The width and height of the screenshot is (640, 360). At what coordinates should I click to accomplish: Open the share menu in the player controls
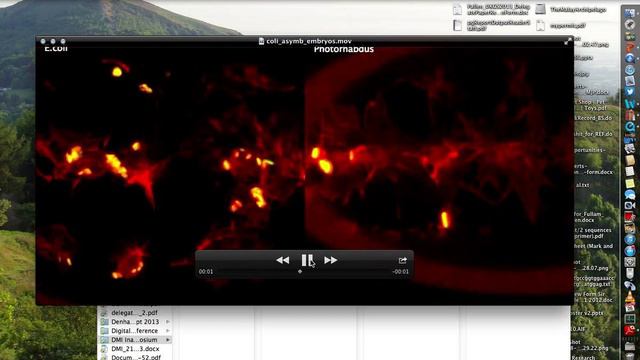(402, 260)
